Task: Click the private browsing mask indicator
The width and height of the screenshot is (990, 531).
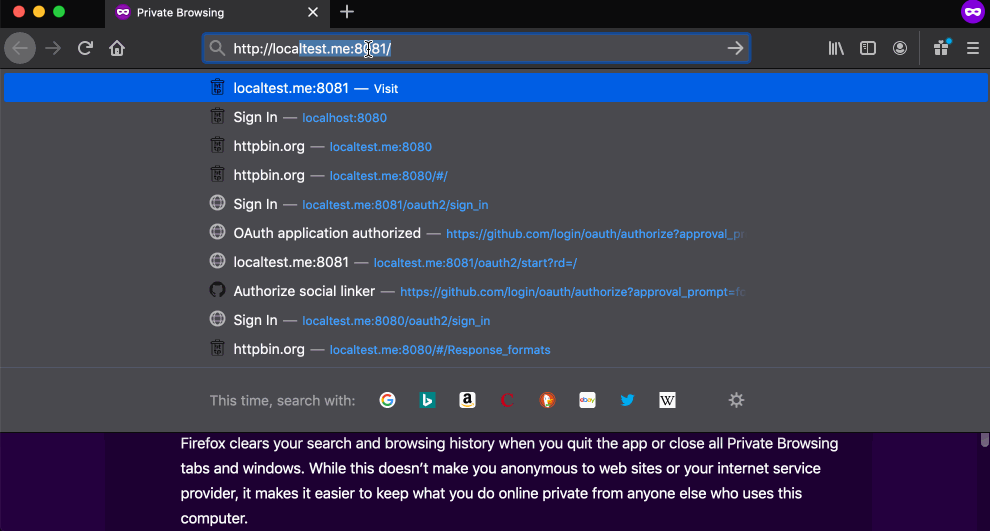Action: (972, 12)
